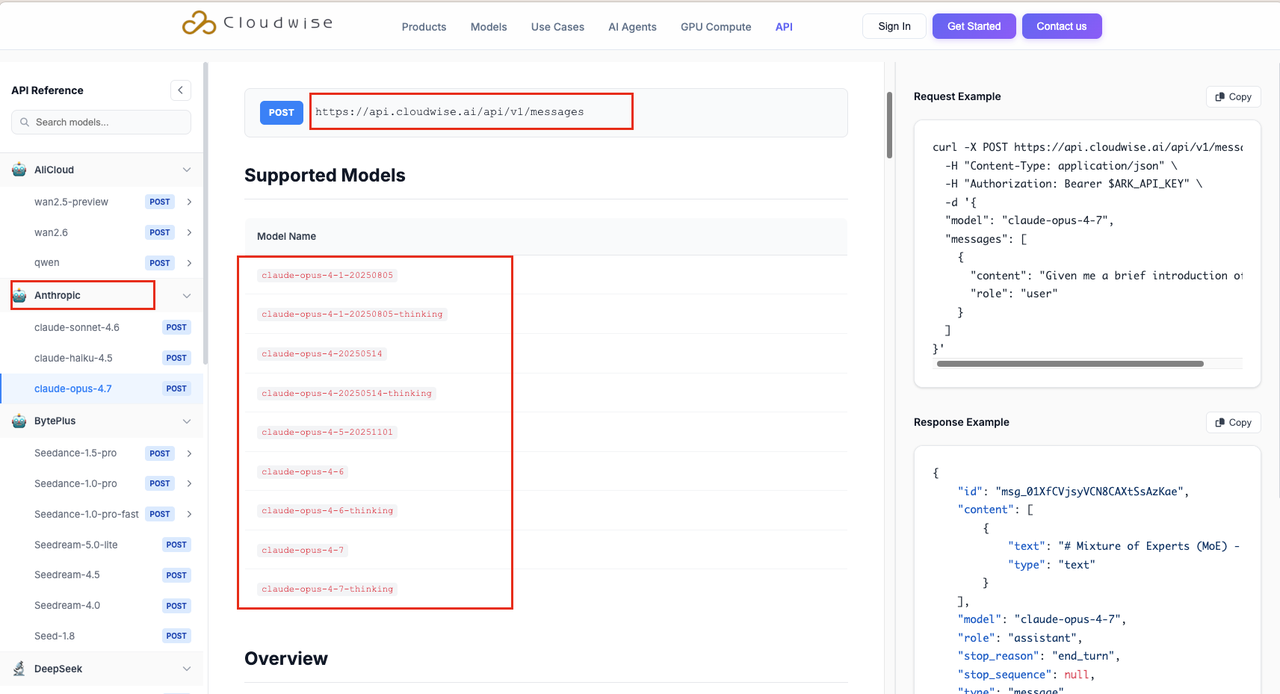The width and height of the screenshot is (1280, 694).
Task: Click the API Reference sidebar title
Action: (47, 90)
